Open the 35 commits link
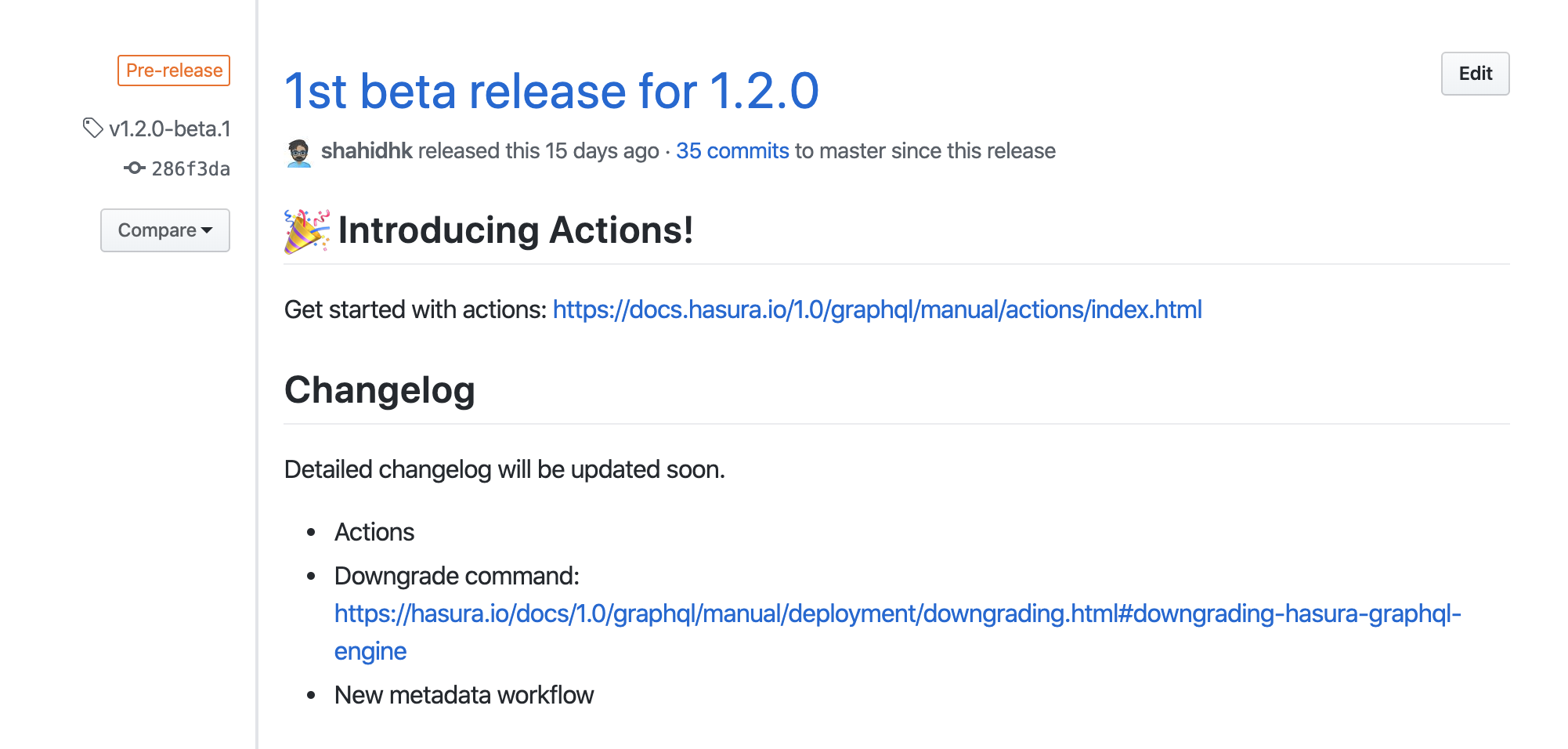The width and height of the screenshot is (1568, 749). pos(732,151)
